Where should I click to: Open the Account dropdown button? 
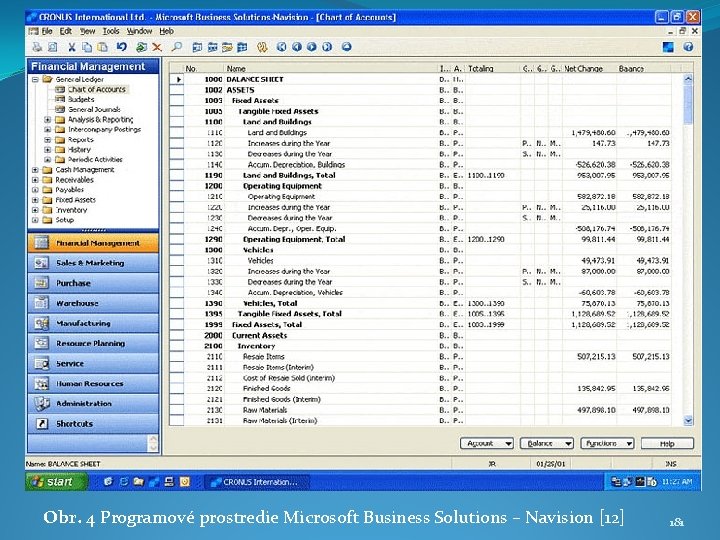487,444
